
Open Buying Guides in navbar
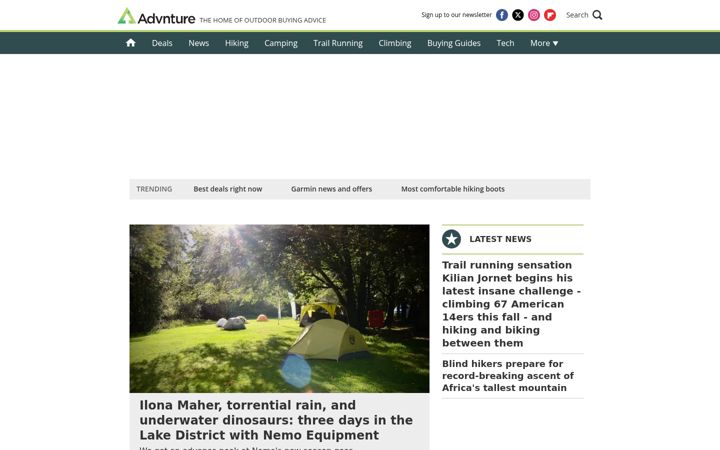[454, 43]
